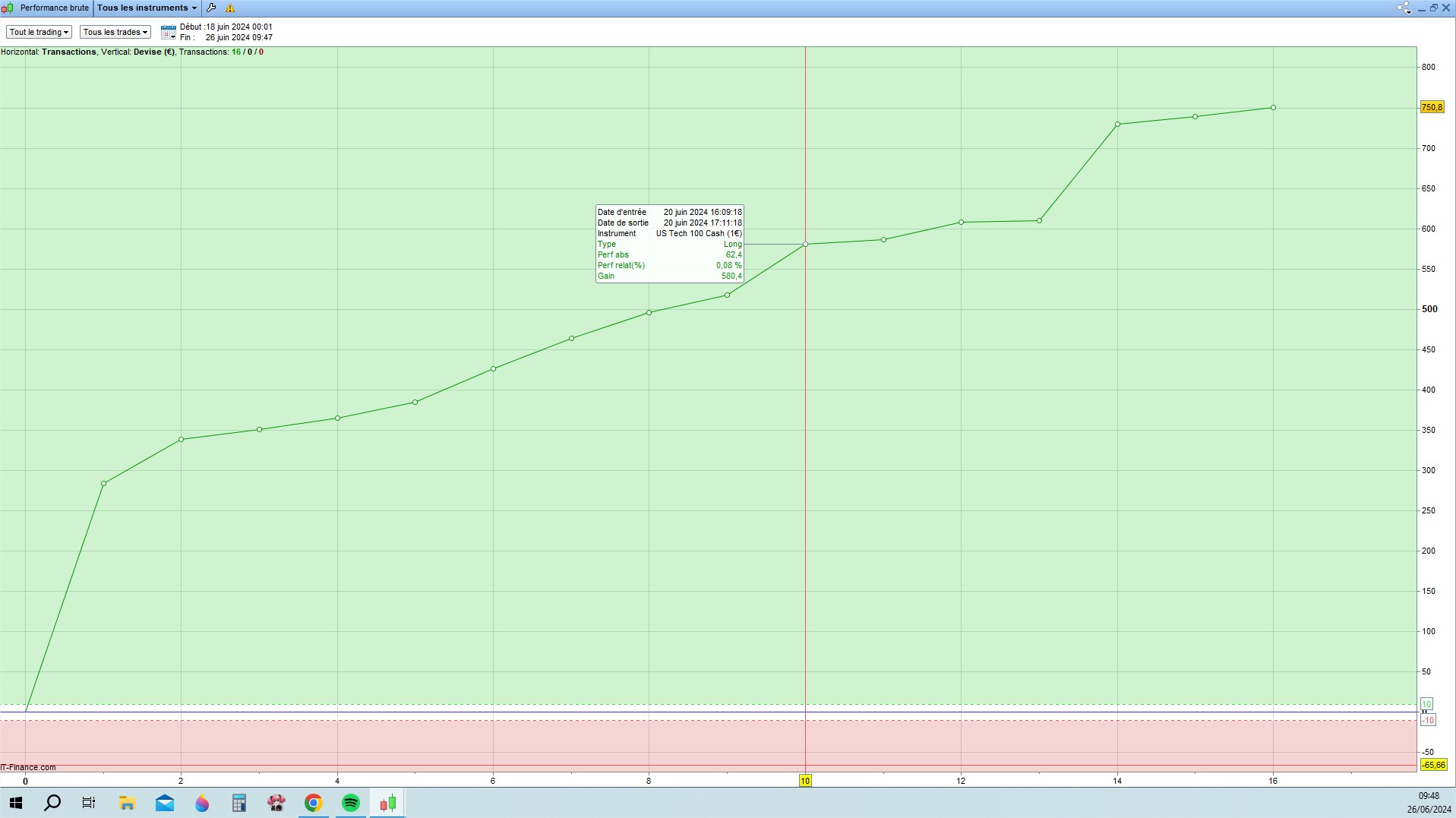Screen dimensions: 1456x818
Task: Open File Explorer from the taskbar
Action: (x=127, y=803)
